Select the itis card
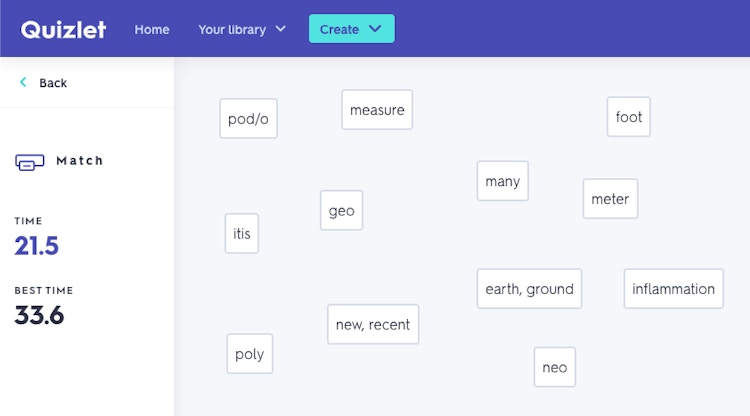The width and height of the screenshot is (750, 416). (x=242, y=233)
